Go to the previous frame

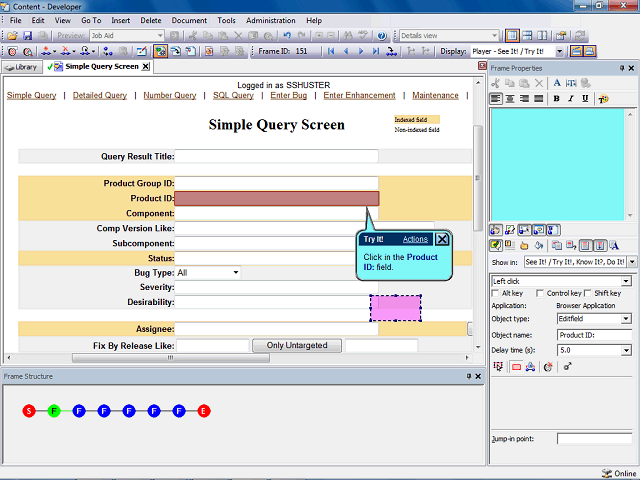coord(346,51)
